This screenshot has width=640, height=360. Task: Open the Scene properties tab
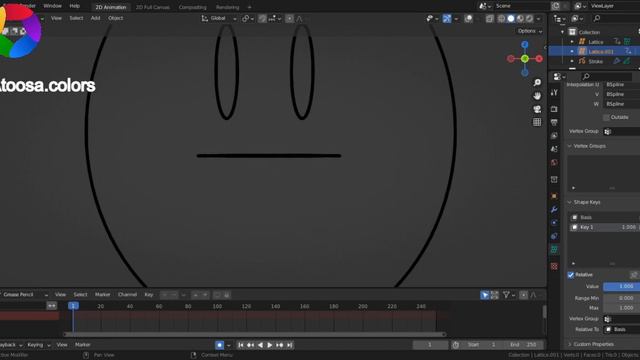554,149
